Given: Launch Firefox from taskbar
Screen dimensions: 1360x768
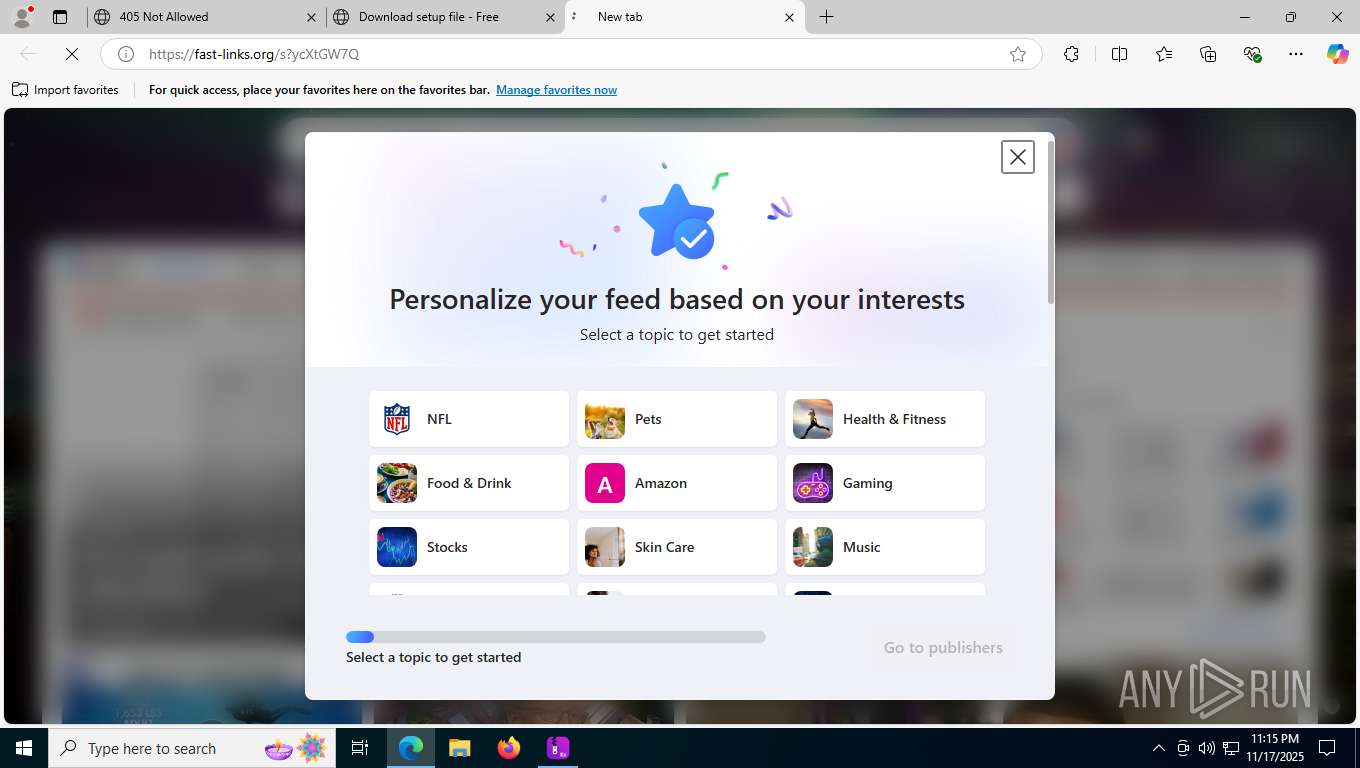Looking at the screenshot, I should click(509, 748).
